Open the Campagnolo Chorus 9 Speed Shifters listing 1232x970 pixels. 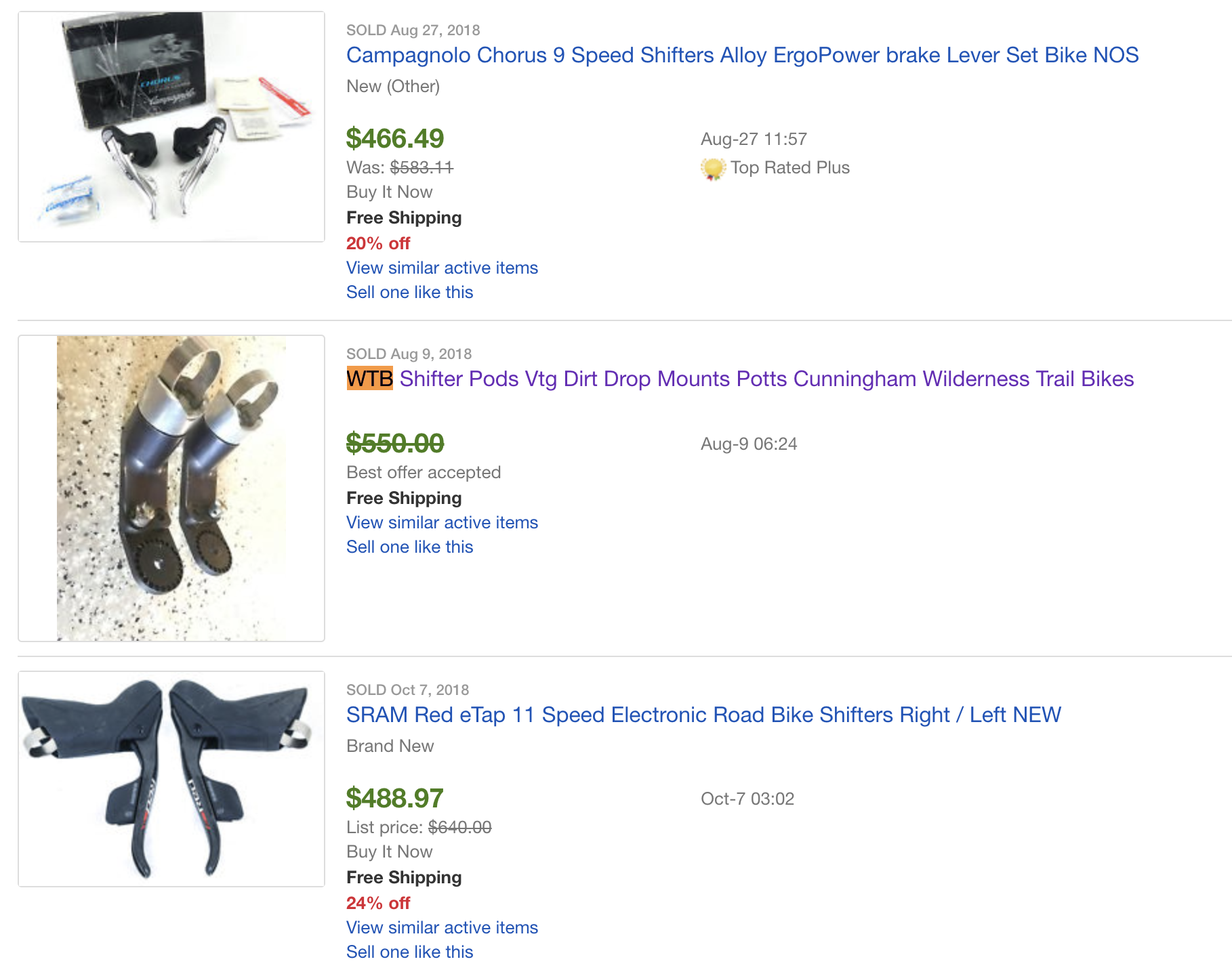(x=742, y=55)
